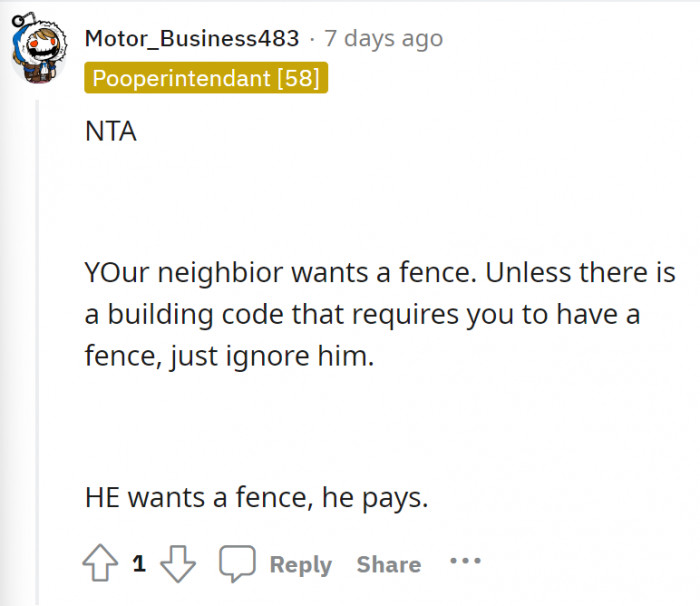Collapse the comment thread using the vertical line

[40, 350]
